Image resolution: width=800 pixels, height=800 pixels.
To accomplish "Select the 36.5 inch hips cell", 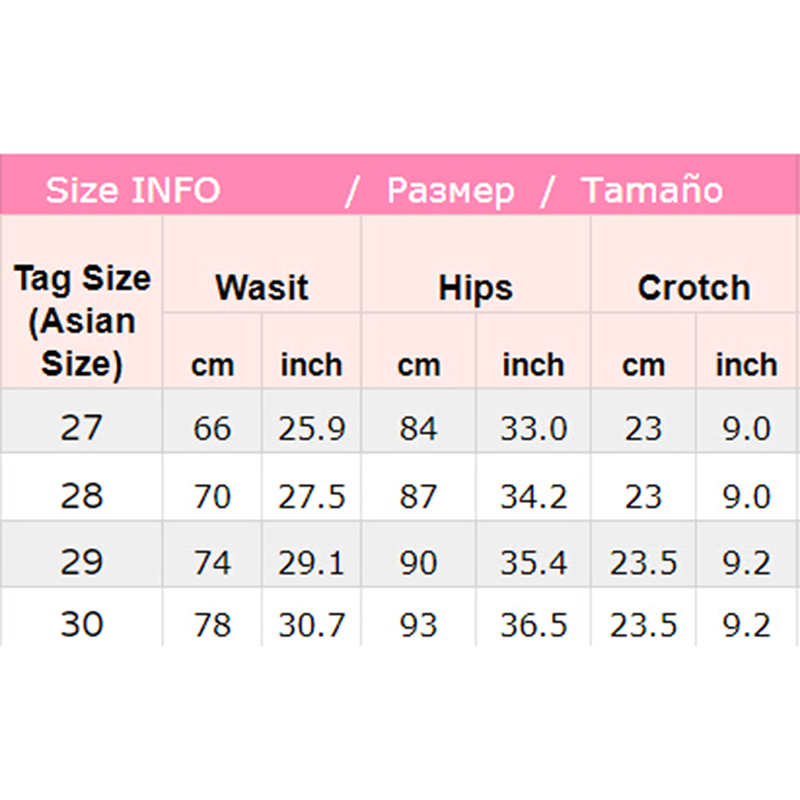I will click(x=533, y=626).
